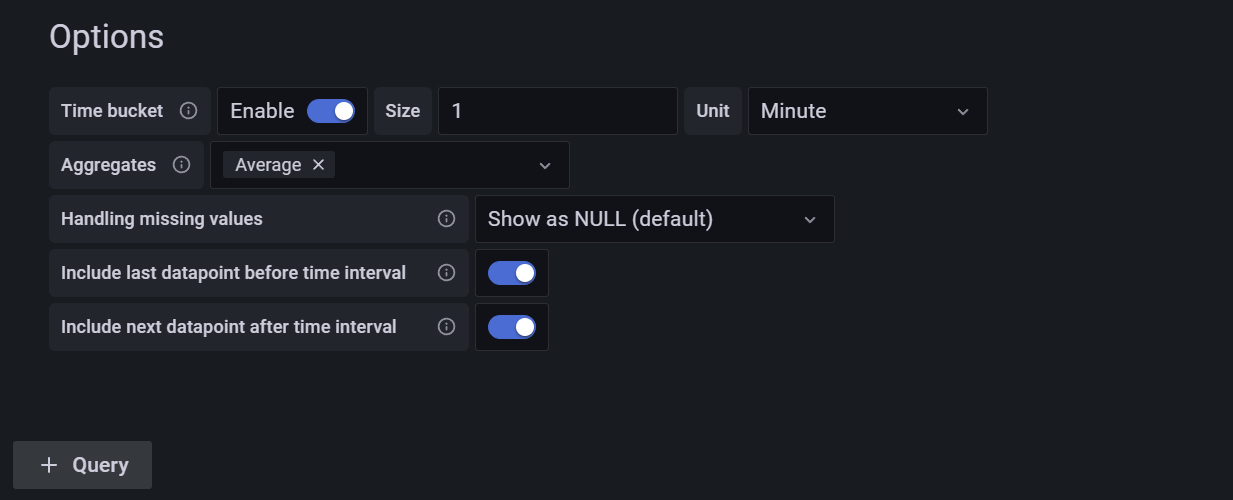Add a new Query

pos(83,465)
